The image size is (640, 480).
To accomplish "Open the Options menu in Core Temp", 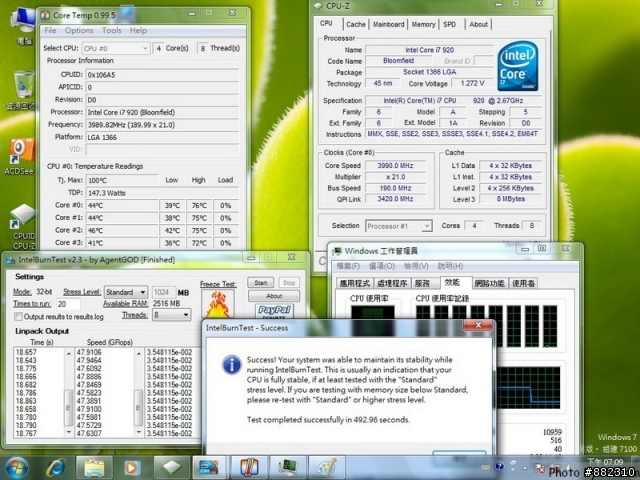I will click(x=79, y=31).
